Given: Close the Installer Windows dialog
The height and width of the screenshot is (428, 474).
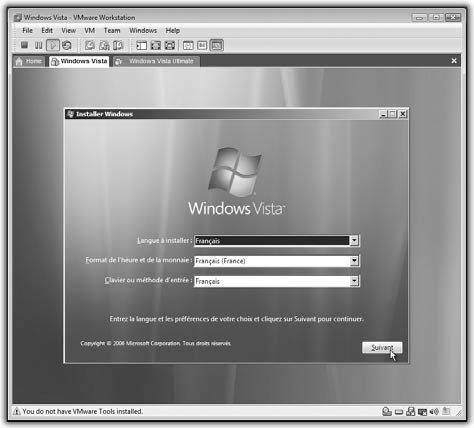Looking at the screenshot, I should pos(403,114).
